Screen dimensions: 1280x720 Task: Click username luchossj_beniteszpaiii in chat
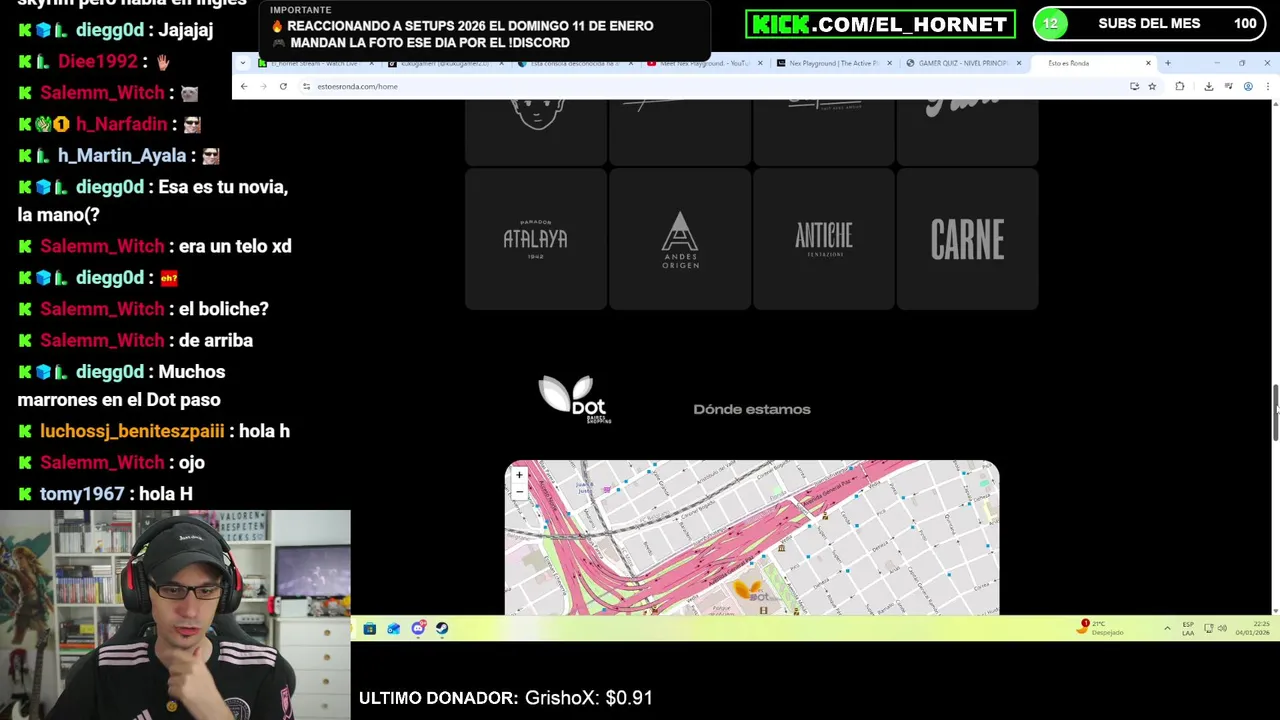(132, 431)
